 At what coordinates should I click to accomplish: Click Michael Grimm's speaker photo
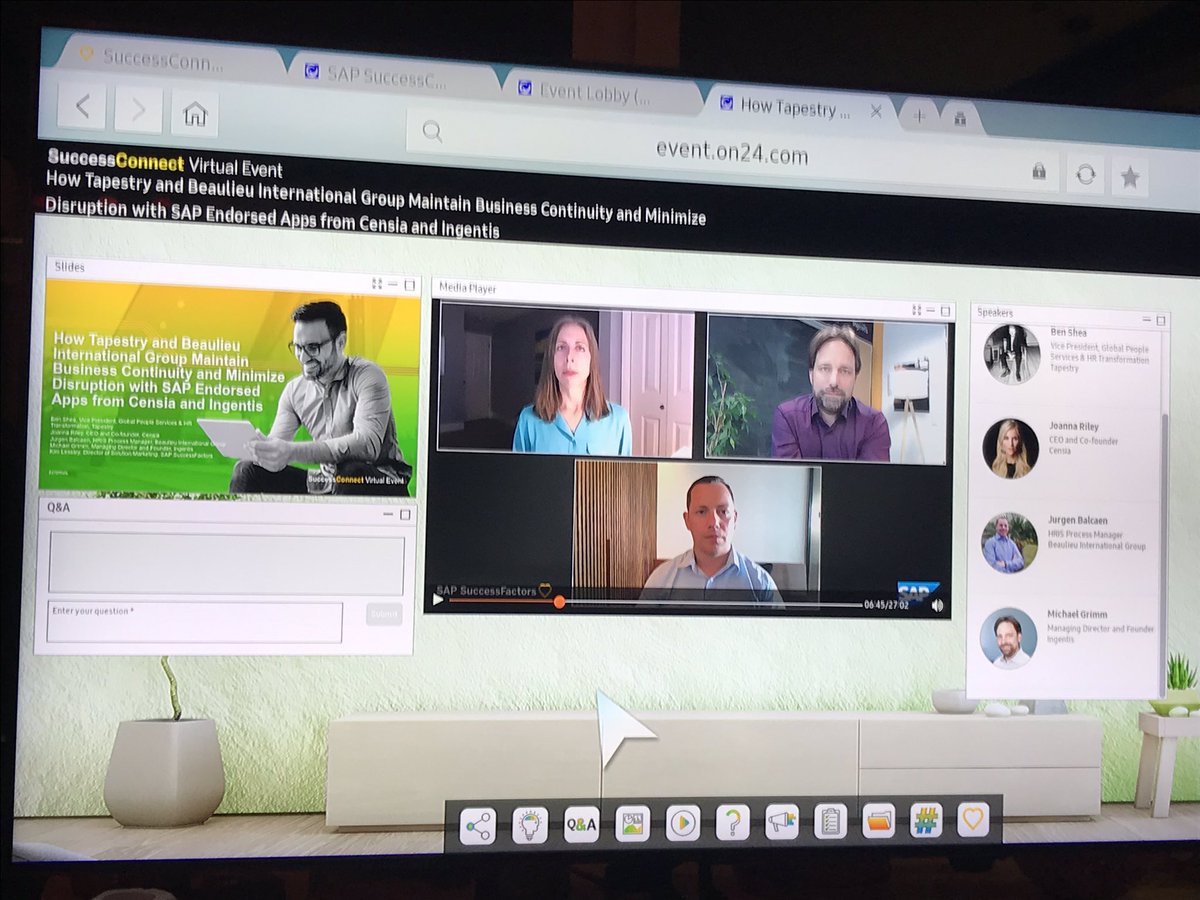tap(1008, 637)
